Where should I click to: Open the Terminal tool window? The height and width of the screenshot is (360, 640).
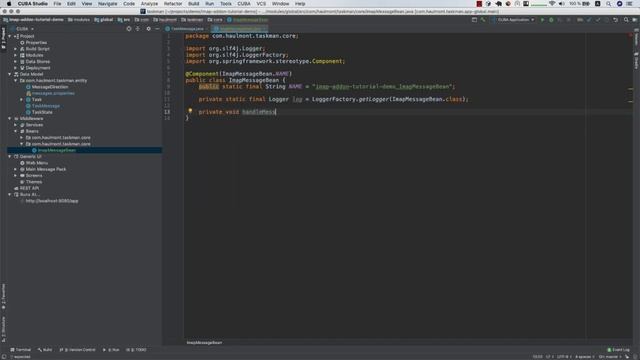click(20, 350)
